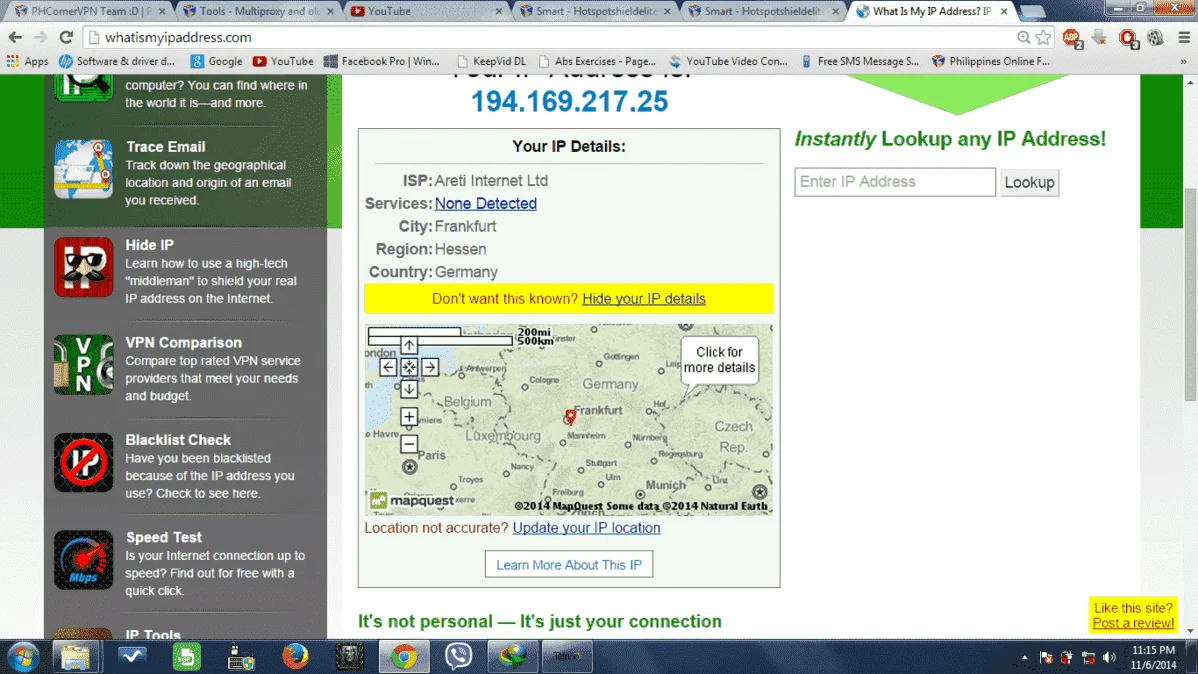The image size is (1198, 674).
Task: Click the Blacklist Check icon
Action: [x=83, y=462]
